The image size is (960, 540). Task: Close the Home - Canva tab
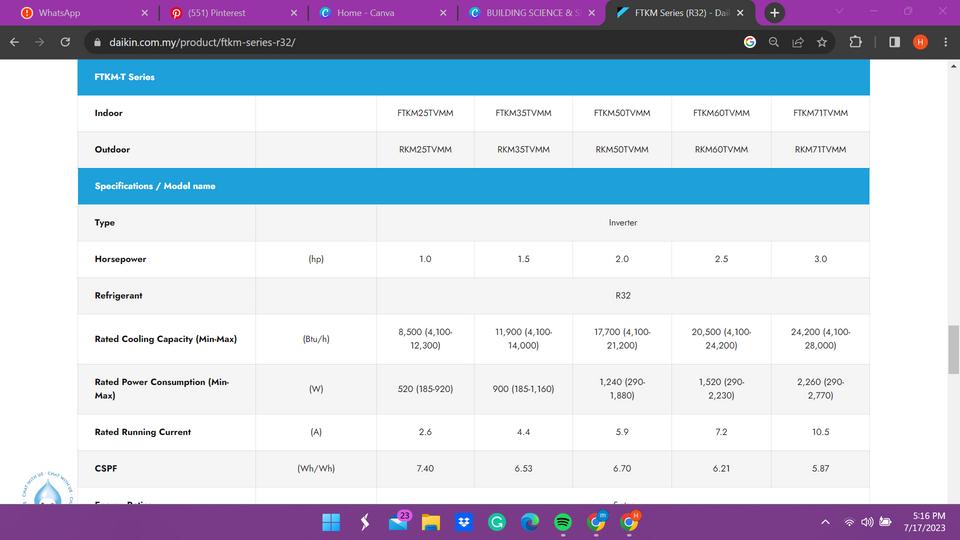pos(443,13)
